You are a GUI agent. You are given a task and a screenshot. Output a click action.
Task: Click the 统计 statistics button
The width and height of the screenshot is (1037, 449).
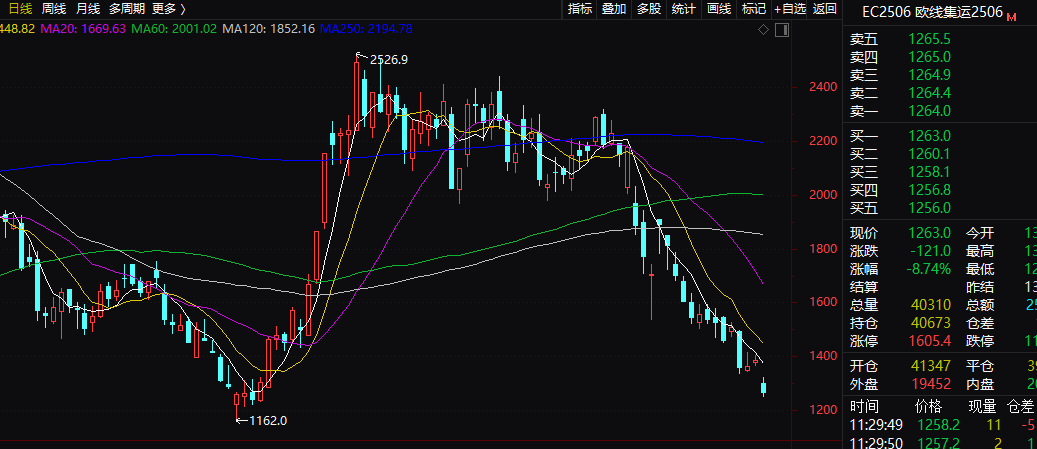pyautogui.click(x=684, y=9)
